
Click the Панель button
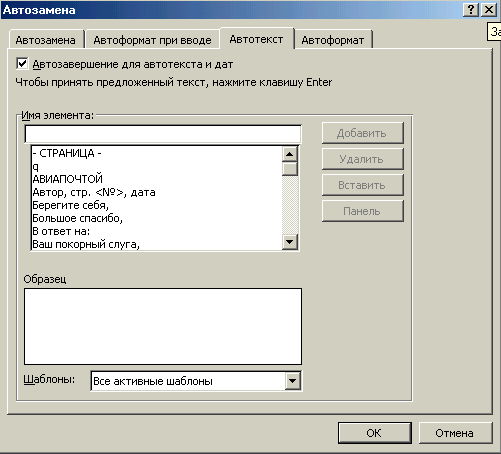coord(362,211)
